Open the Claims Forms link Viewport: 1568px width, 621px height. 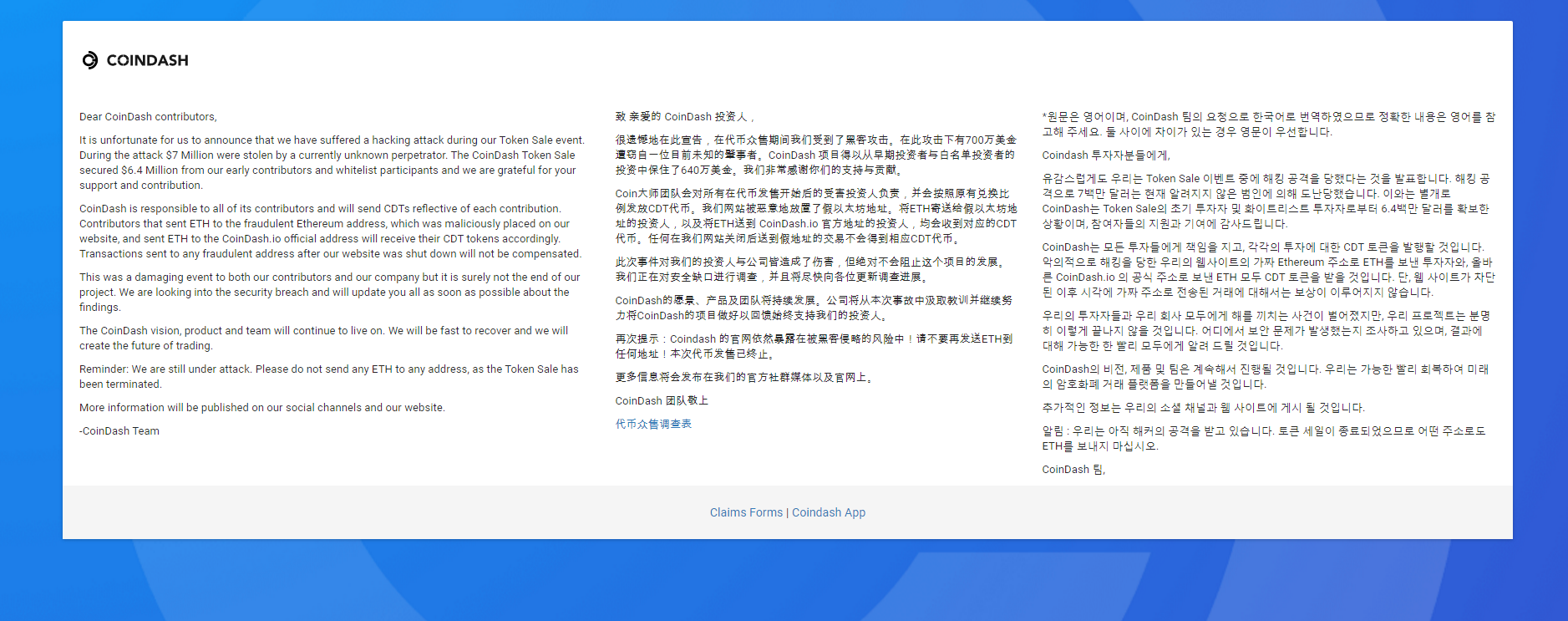pyautogui.click(x=746, y=512)
